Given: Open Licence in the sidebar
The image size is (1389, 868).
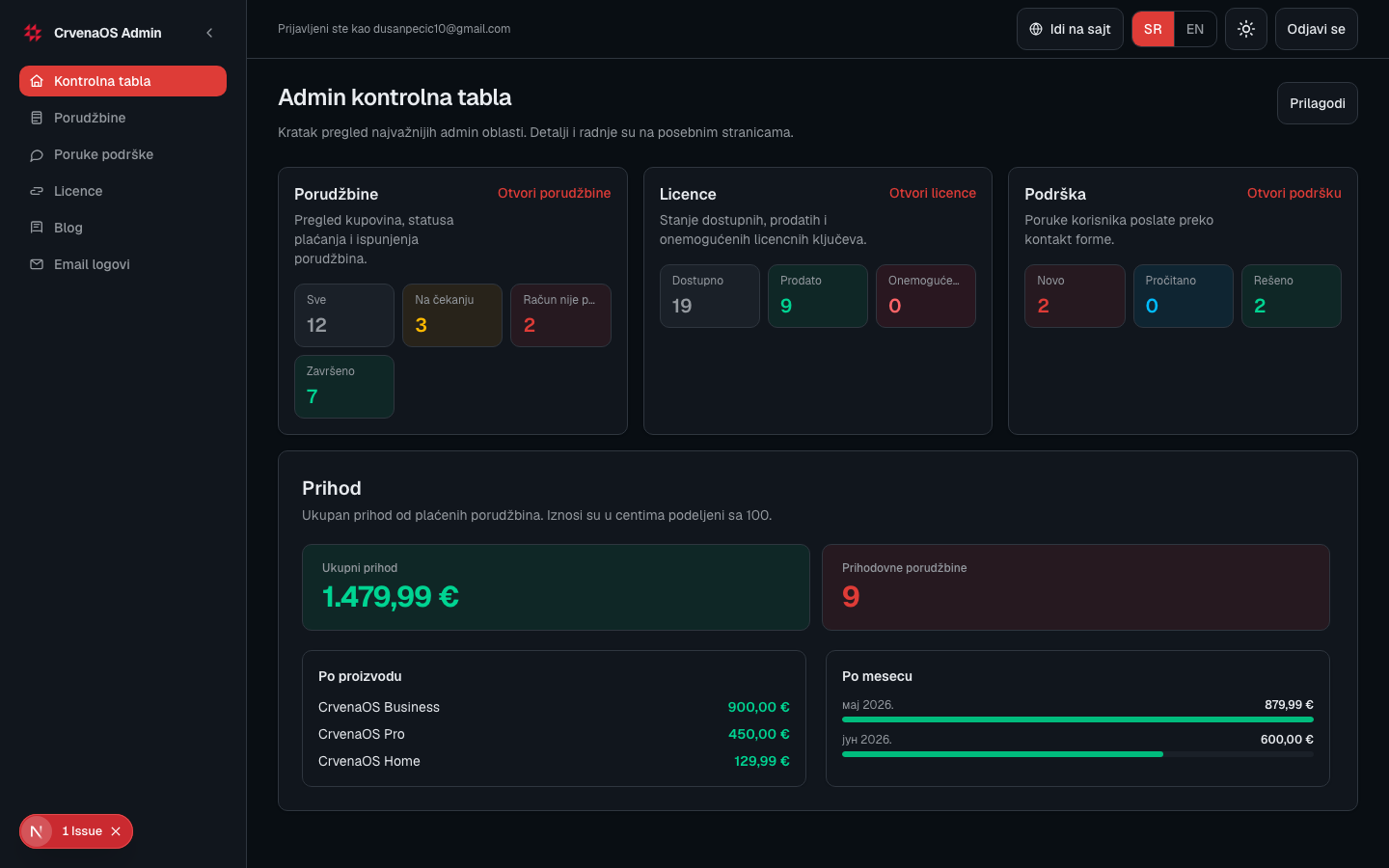Looking at the screenshot, I should click(123, 191).
